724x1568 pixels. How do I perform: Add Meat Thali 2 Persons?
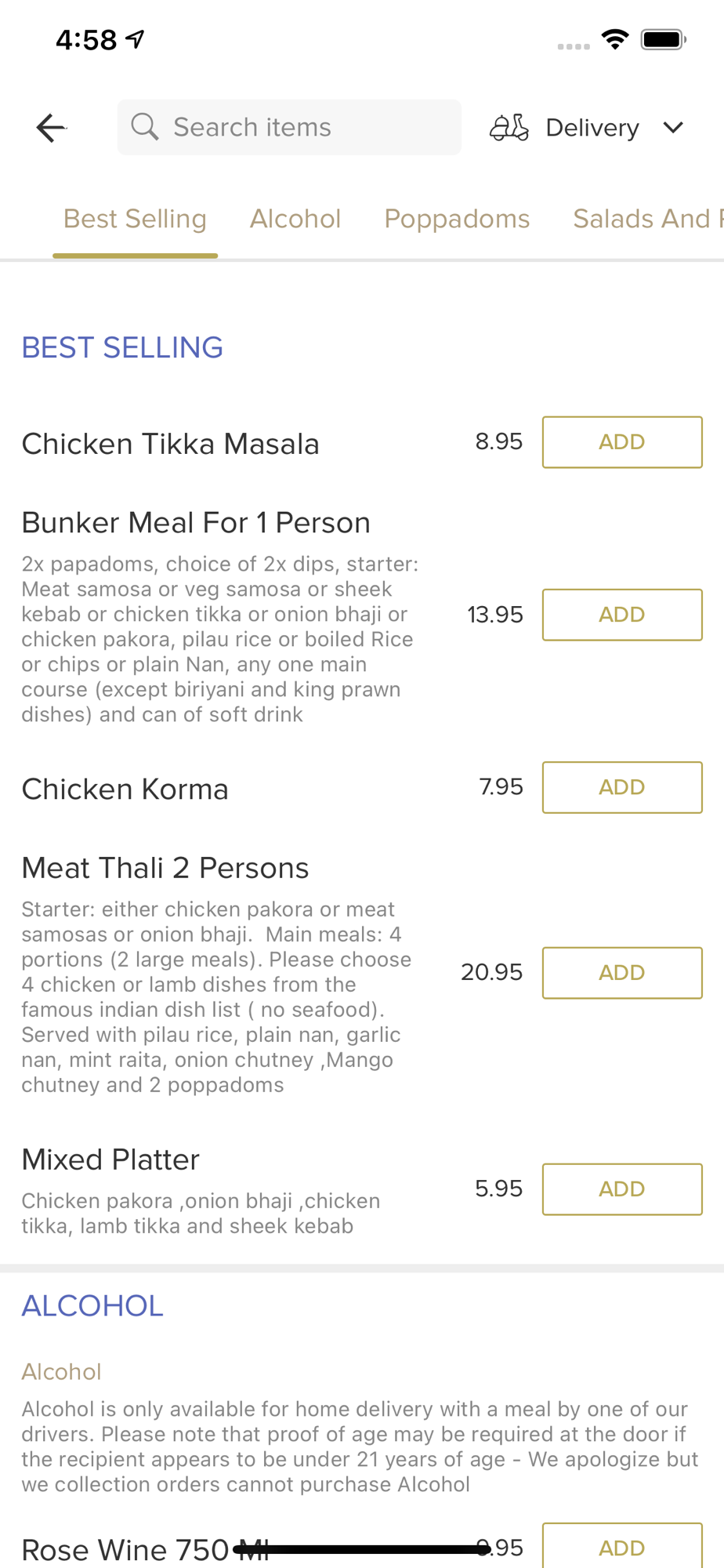(x=622, y=973)
